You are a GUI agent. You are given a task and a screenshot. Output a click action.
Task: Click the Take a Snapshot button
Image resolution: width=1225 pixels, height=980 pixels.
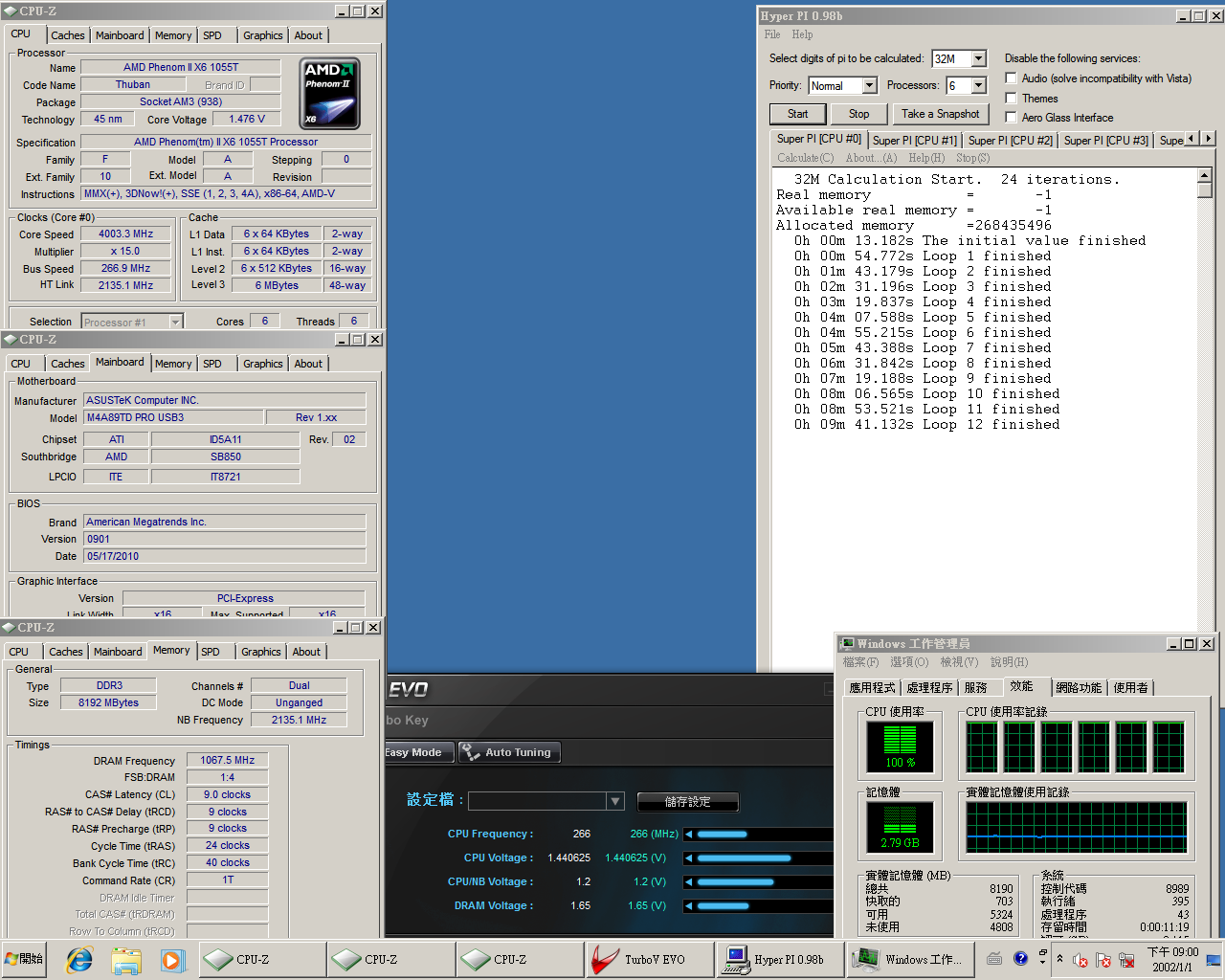941,114
